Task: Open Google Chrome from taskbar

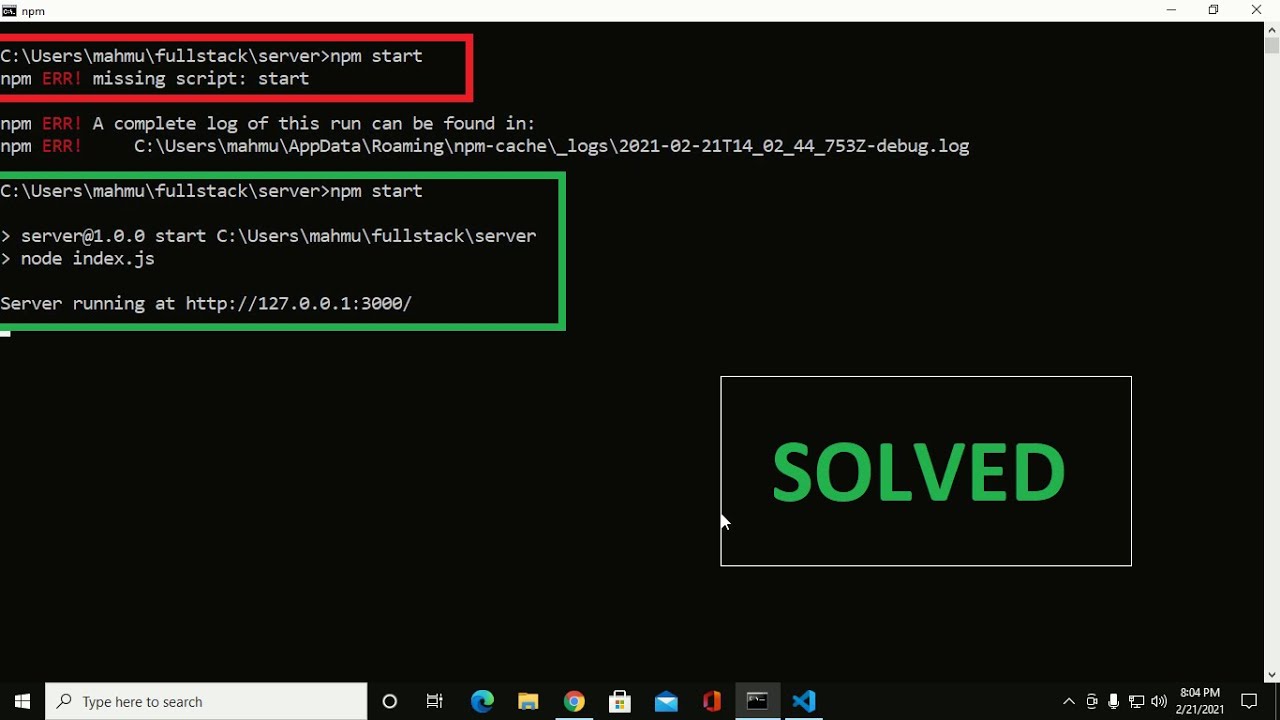Action: pyautogui.click(x=574, y=701)
